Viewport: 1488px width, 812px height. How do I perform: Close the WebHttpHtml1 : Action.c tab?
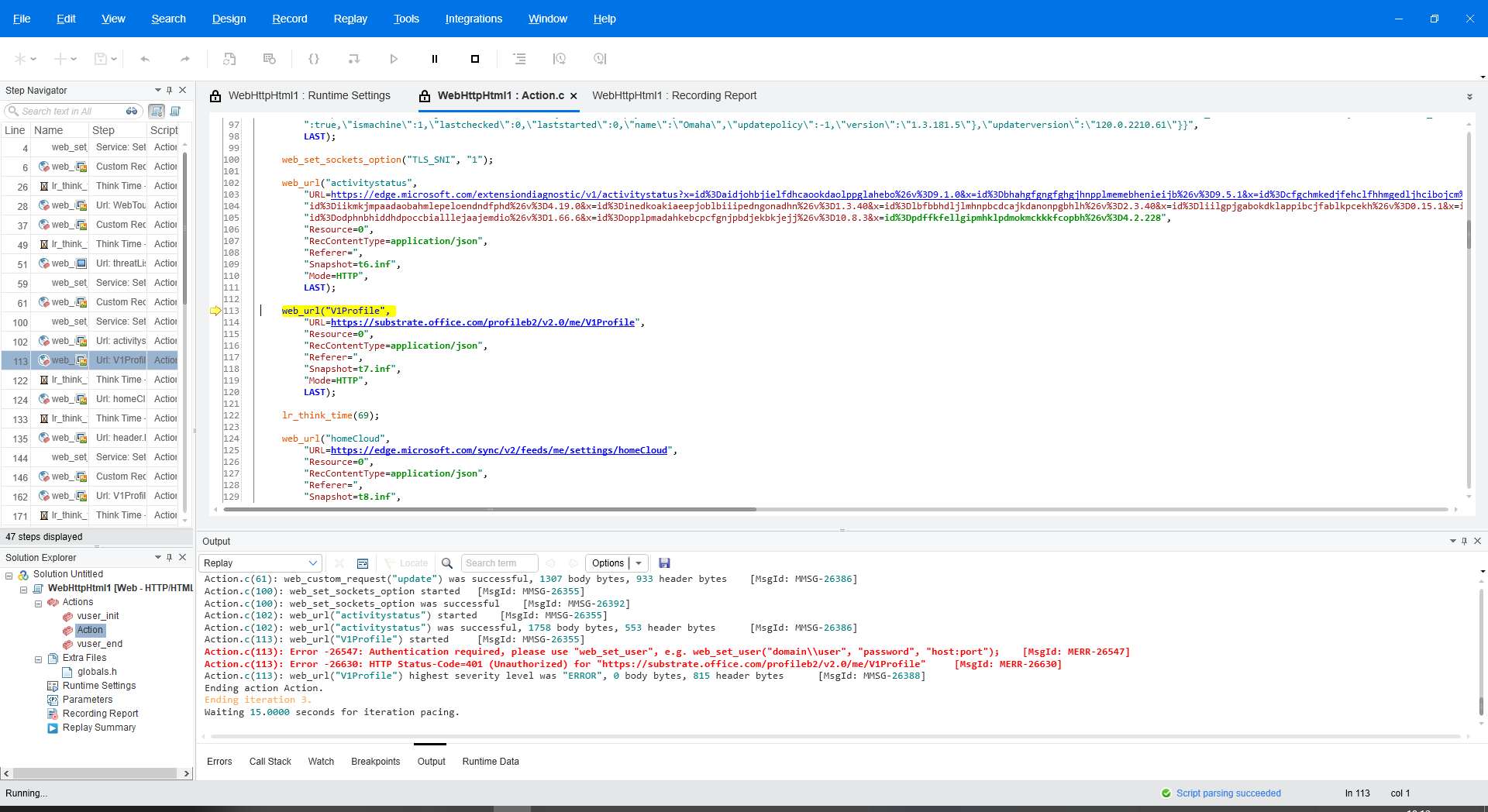coord(573,96)
